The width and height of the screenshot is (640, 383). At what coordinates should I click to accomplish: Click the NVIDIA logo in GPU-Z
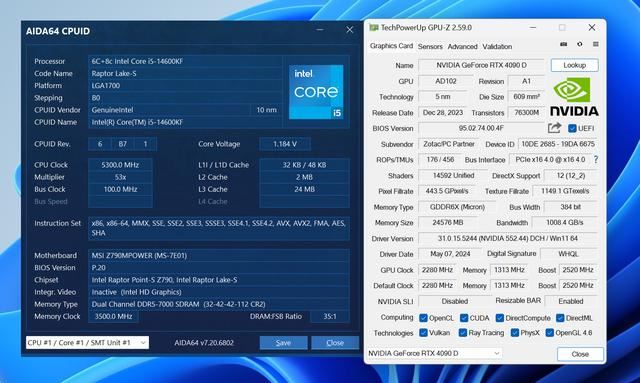(x=574, y=97)
